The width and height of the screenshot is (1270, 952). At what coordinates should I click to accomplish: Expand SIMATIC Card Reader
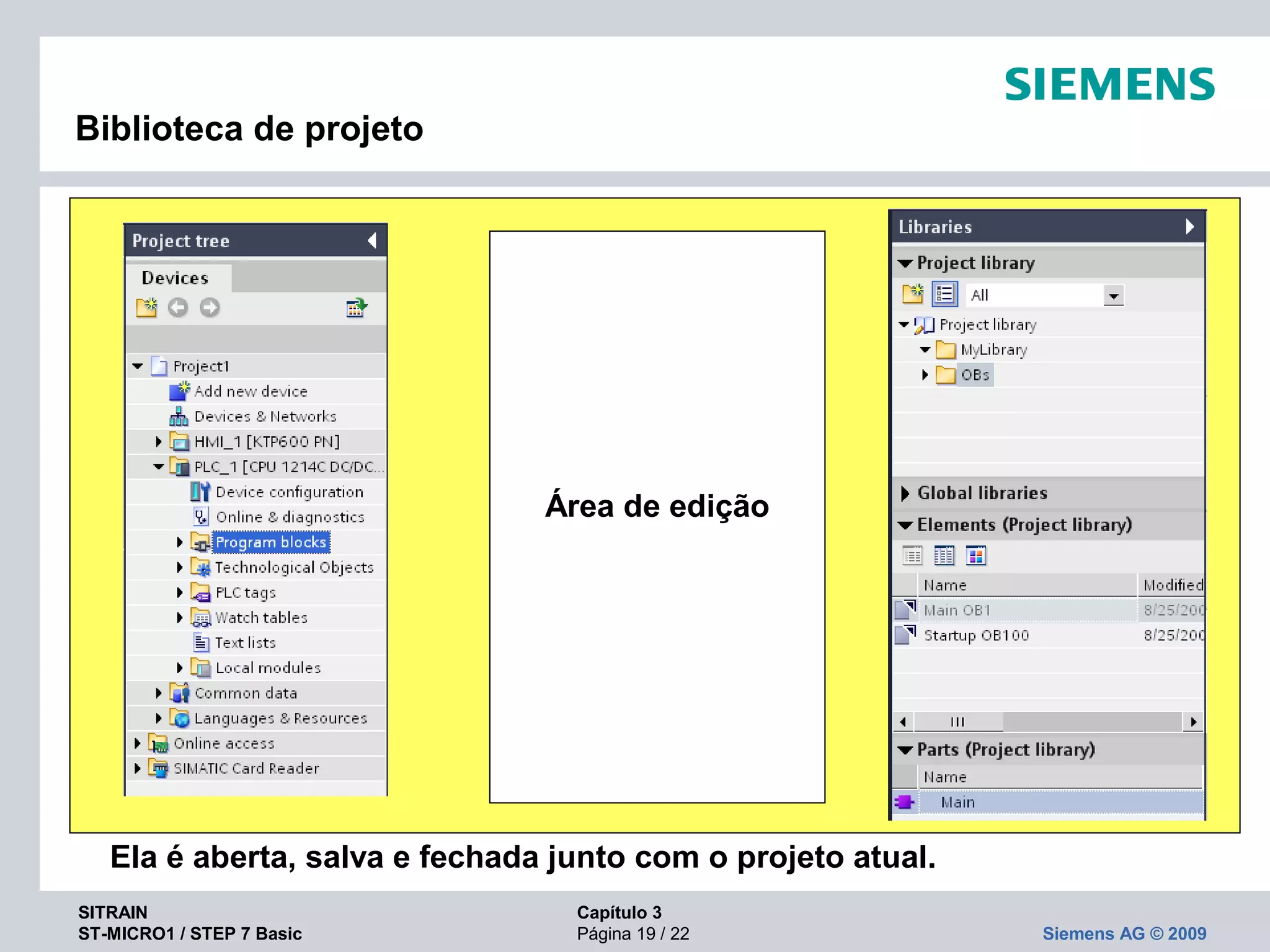(138, 769)
